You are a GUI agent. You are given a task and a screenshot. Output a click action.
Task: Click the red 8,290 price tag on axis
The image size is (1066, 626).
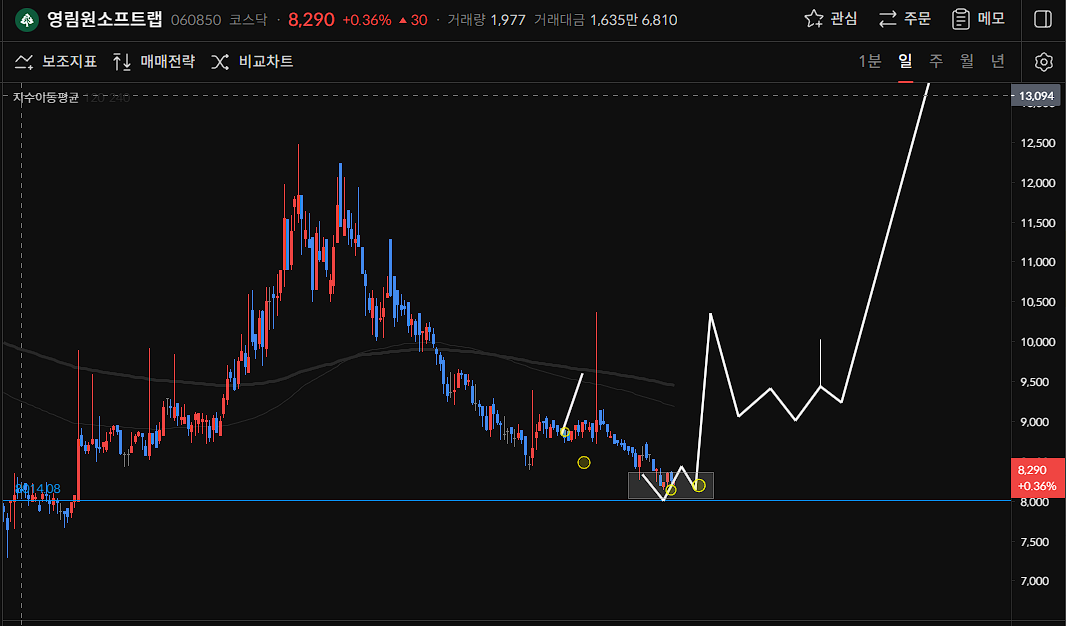[x=1037, y=478]
